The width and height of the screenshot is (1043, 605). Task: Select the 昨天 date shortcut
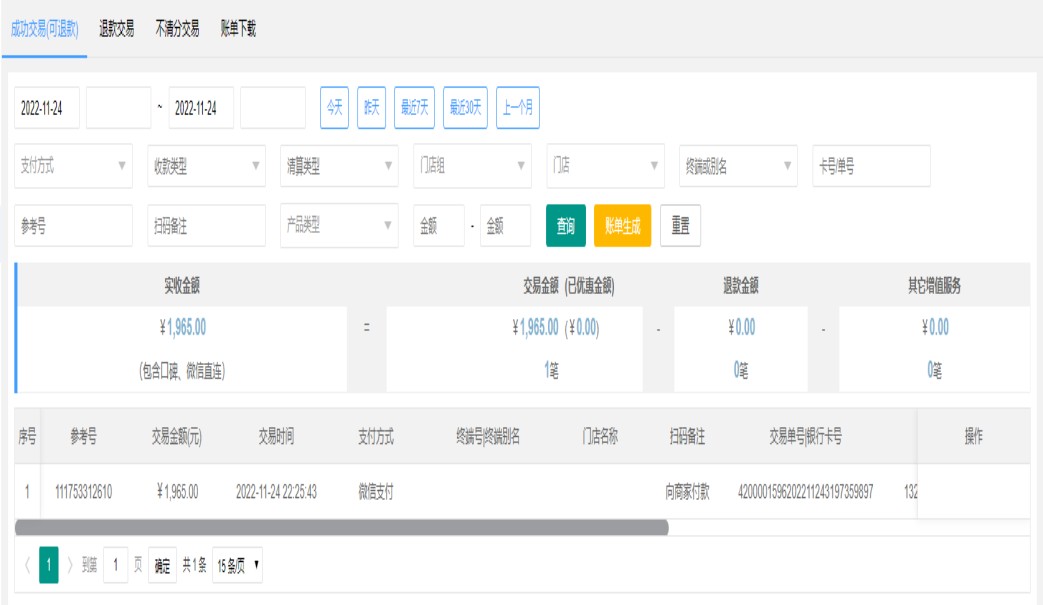tap(371, 108)
